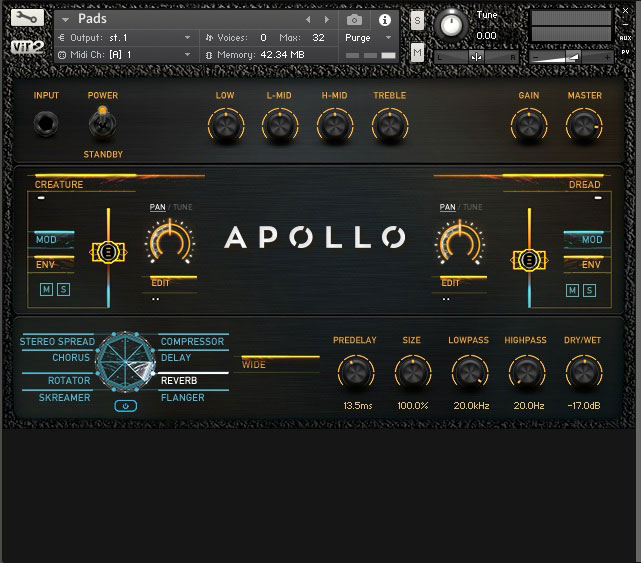This screenshot has width=641, height=563.
Task: Click the header volume slider
Action: tap(571, 57)
